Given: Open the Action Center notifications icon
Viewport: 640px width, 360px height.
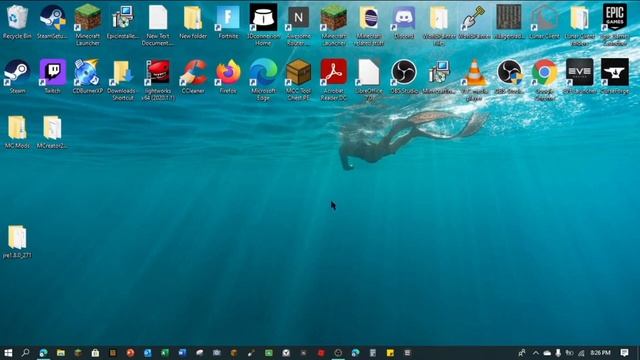Looking at the screenshot, I should pyautogui.click(x=624, y=353).
